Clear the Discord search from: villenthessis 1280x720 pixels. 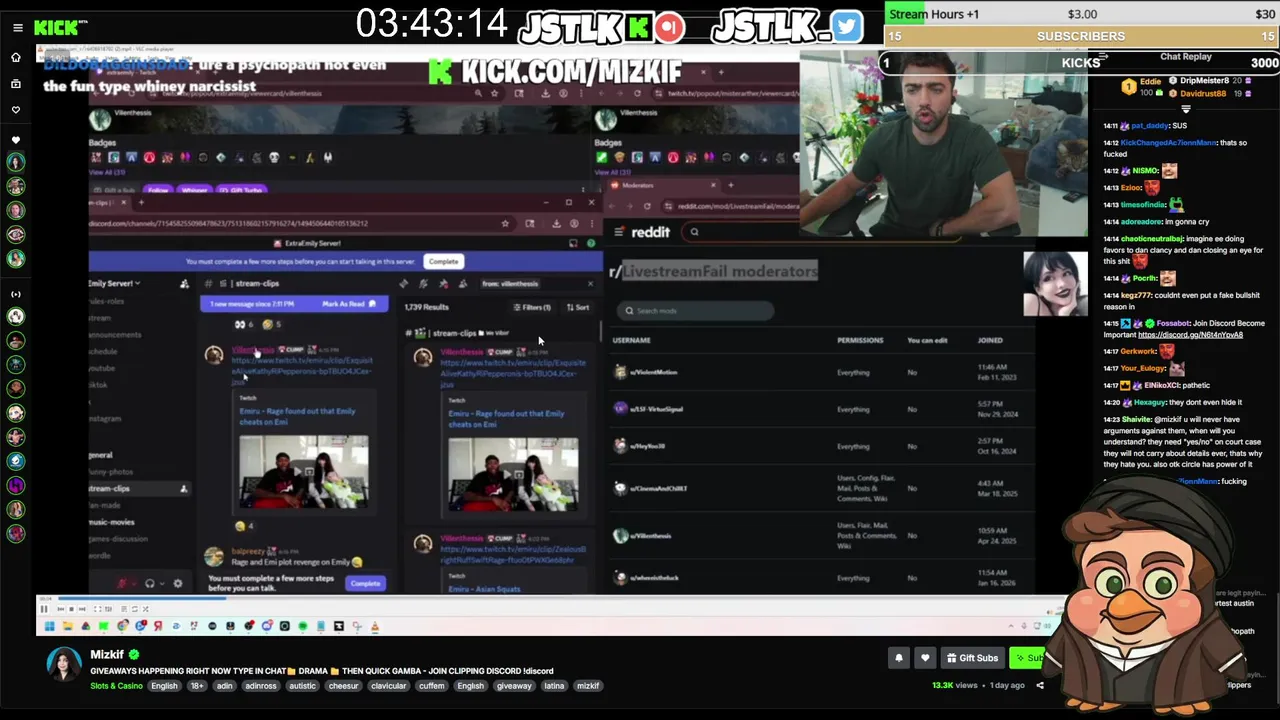click(x=590, y=284)
